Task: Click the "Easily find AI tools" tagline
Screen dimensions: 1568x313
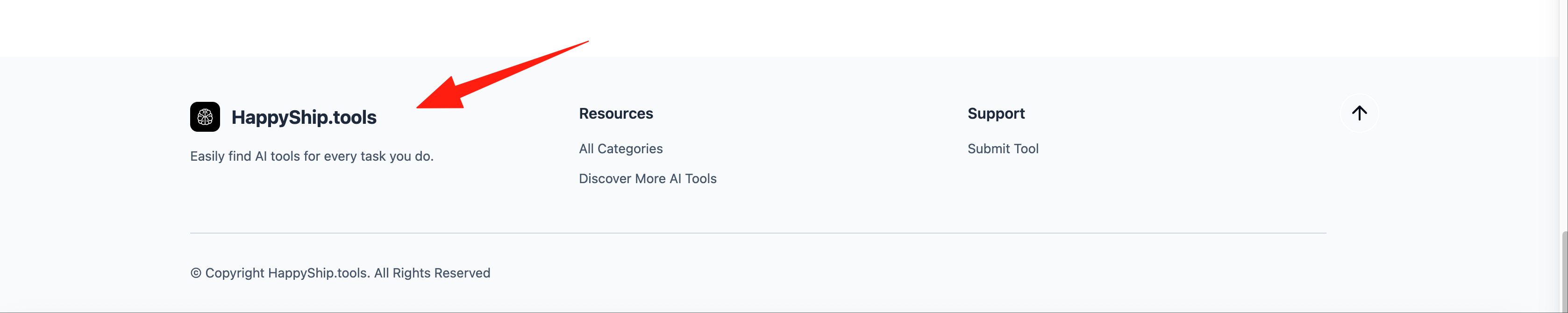Action: point(256,156)
